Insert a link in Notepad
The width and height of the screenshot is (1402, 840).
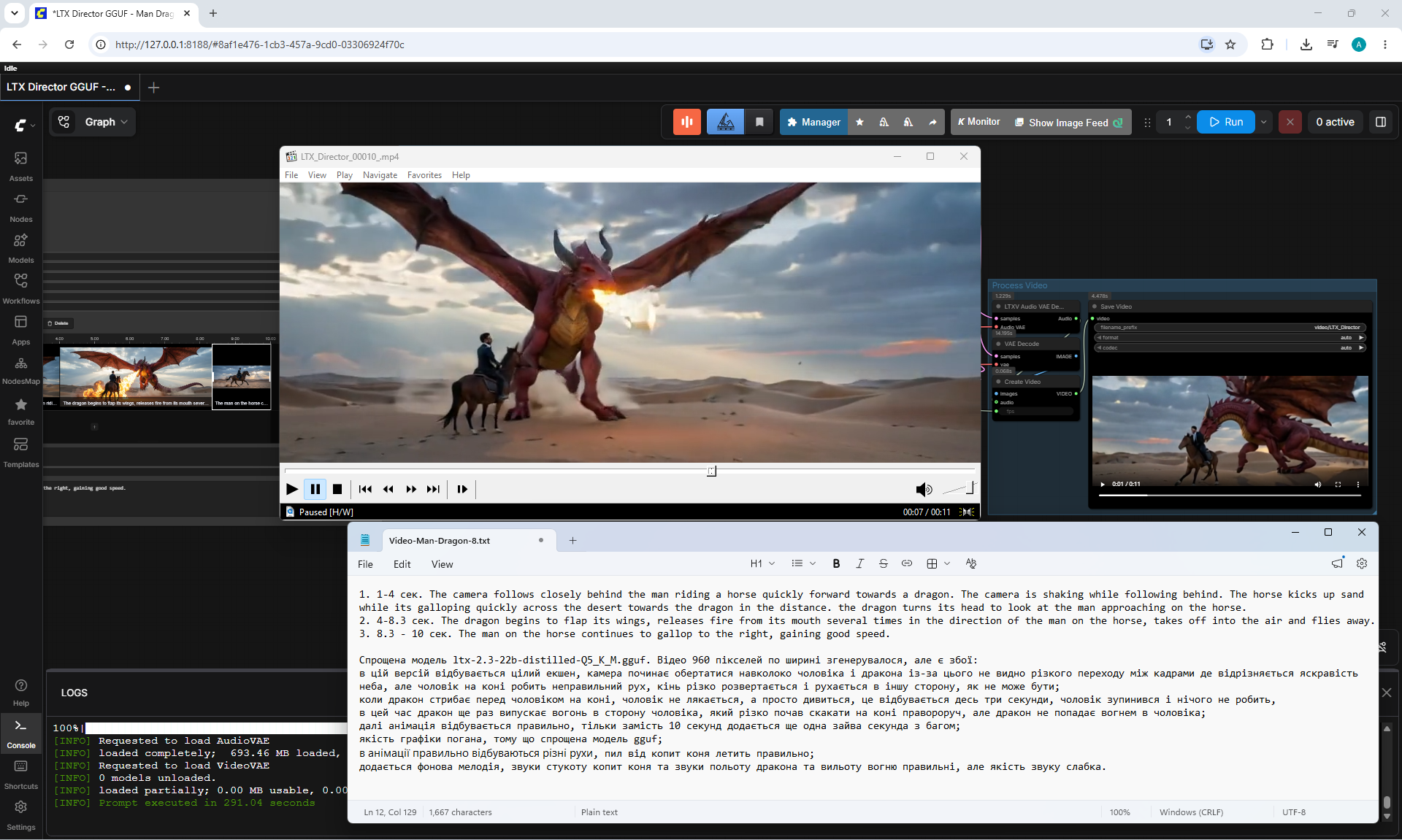(906, 563)
